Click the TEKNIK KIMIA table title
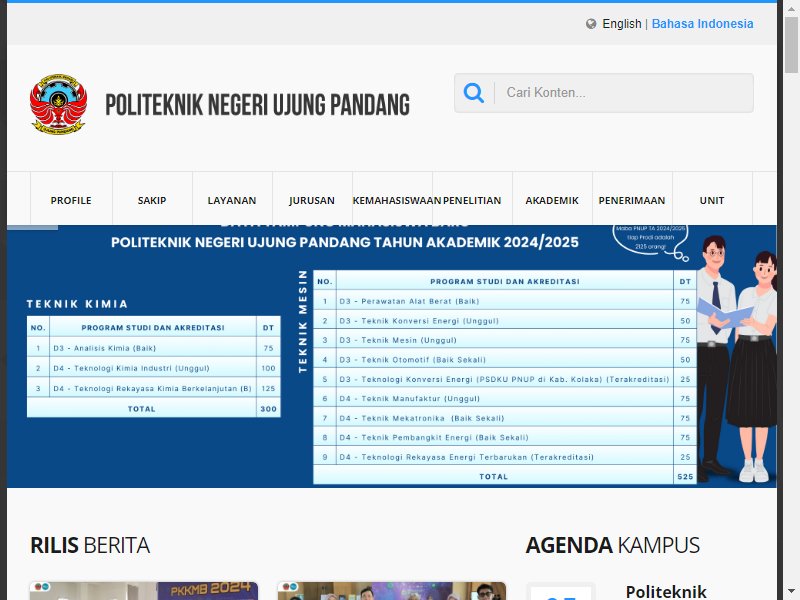The width and height of the screenshot is (800, 600). click(x=78, y=304)
